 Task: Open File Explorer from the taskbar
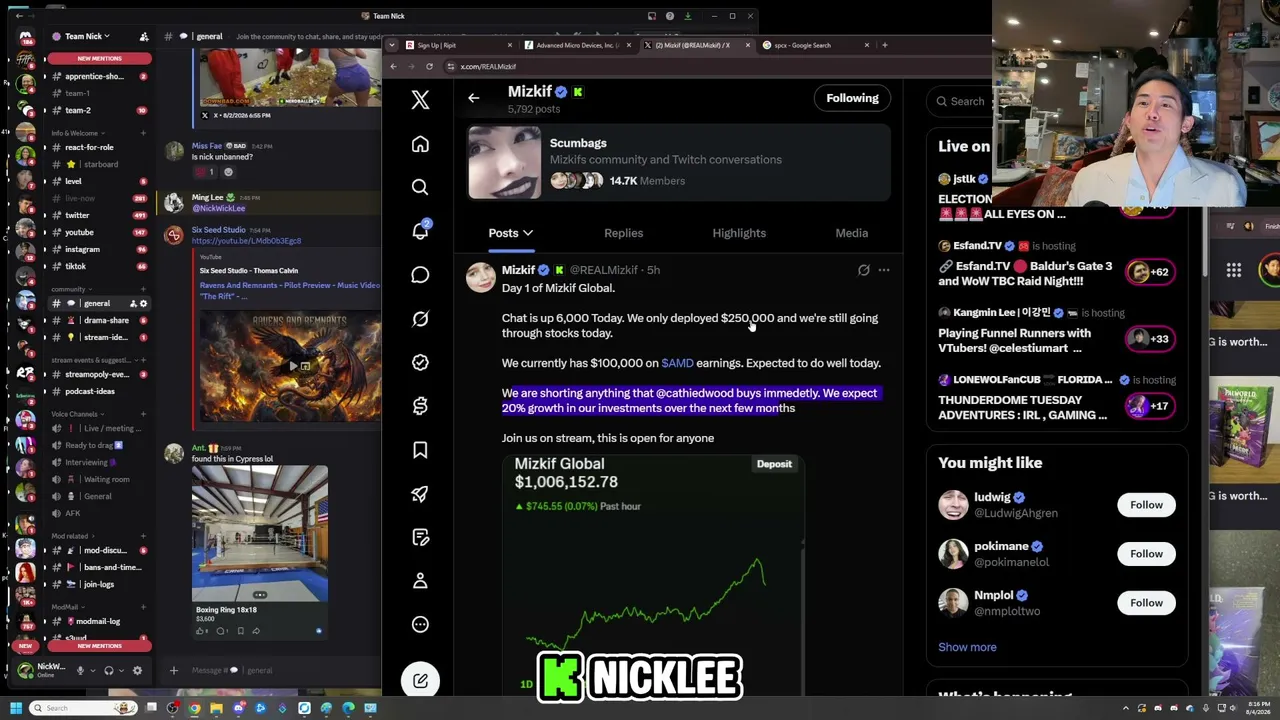[216, 708]
